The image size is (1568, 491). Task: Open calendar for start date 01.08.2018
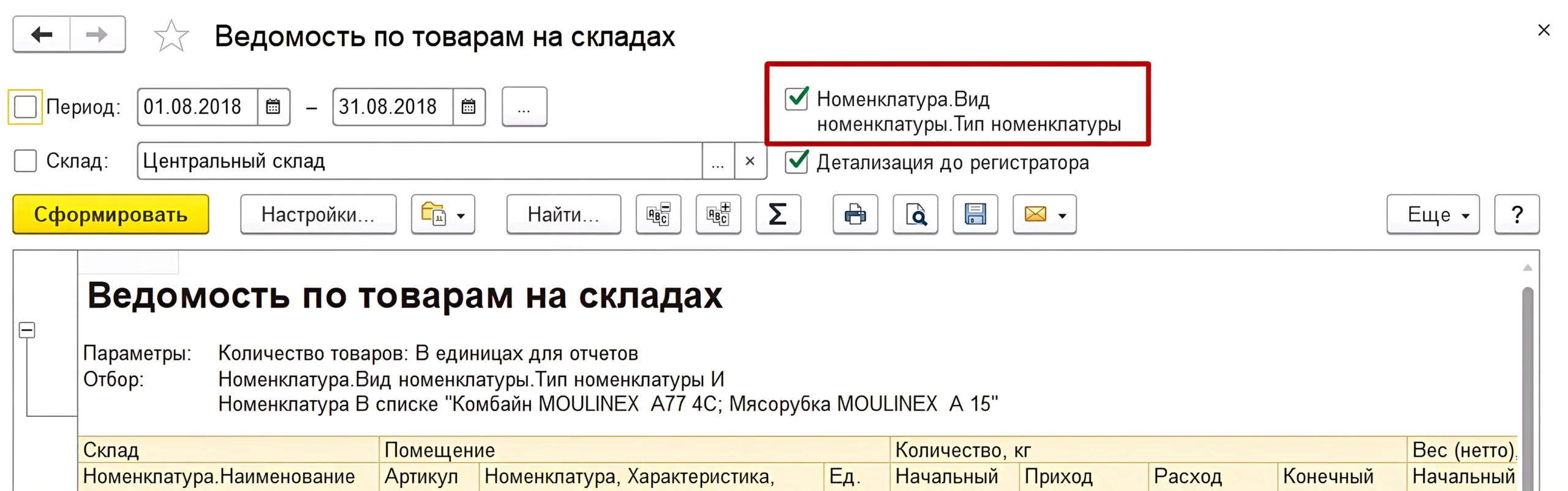pos(273,107)
